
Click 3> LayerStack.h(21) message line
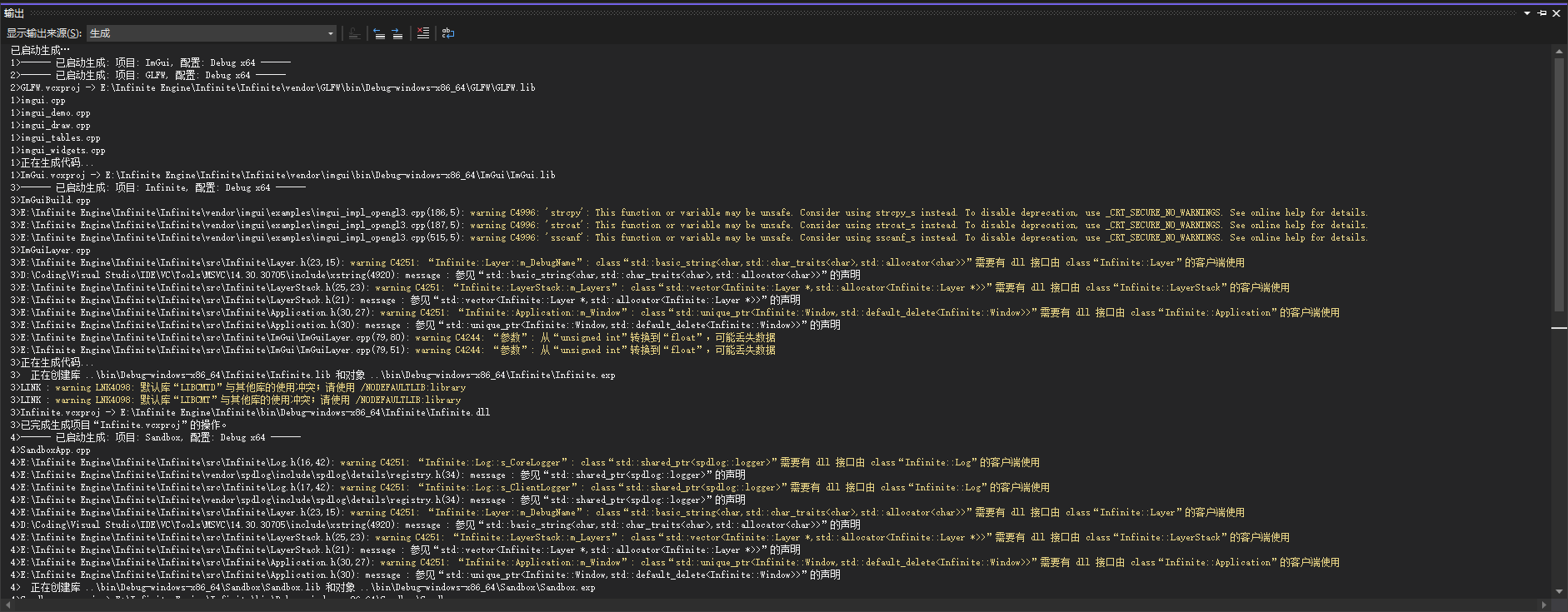pos(406,300)
